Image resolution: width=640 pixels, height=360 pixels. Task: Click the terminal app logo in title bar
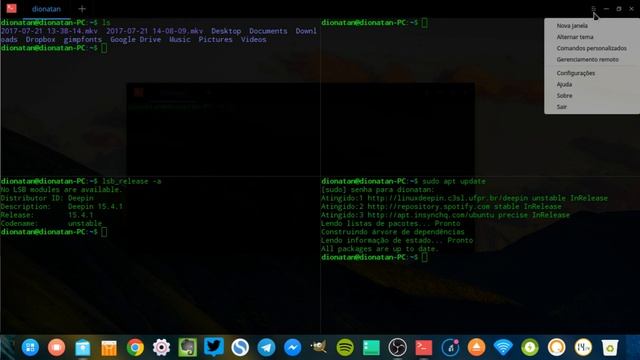pos(11,8)
